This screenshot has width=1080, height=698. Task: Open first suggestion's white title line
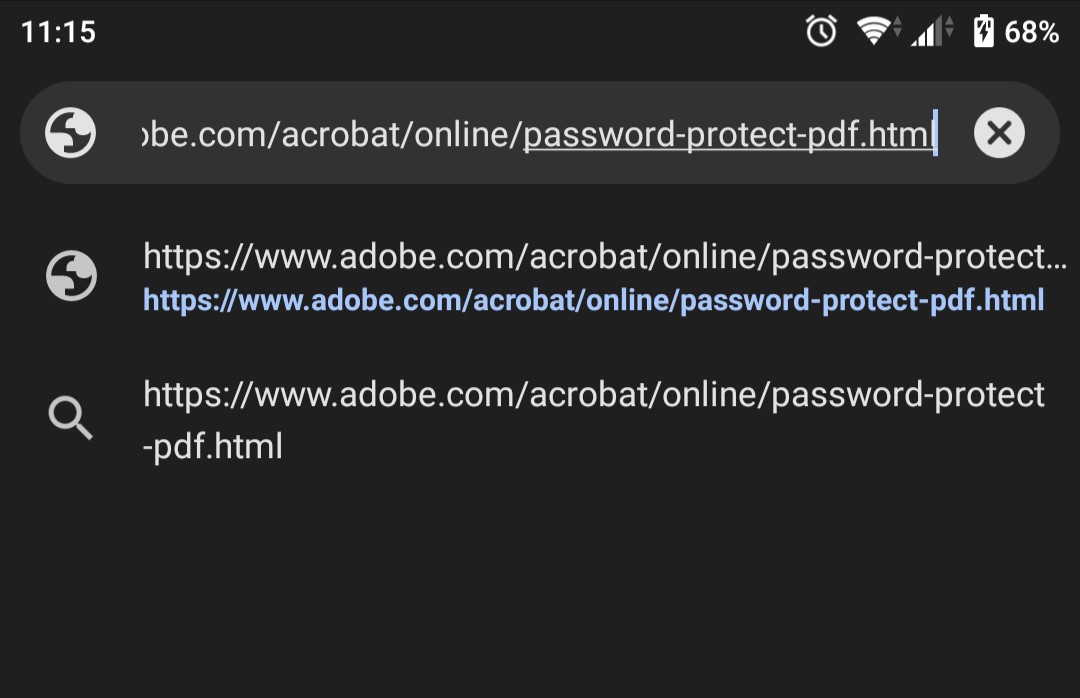pyautogui.click(x=605, y=257)
